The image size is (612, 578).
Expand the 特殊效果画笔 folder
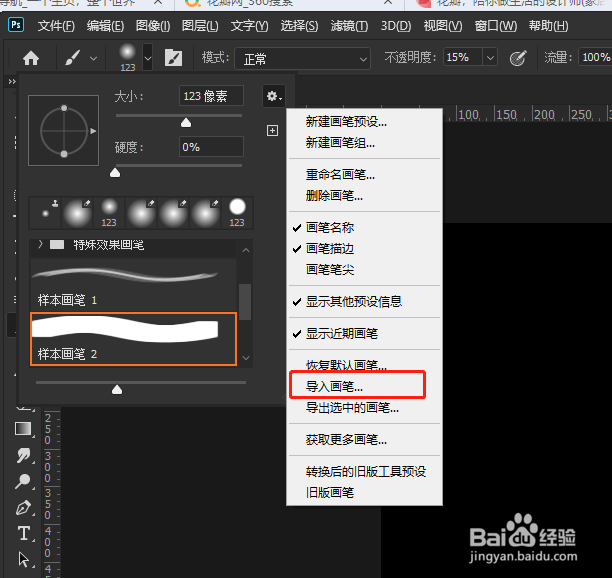40,245
